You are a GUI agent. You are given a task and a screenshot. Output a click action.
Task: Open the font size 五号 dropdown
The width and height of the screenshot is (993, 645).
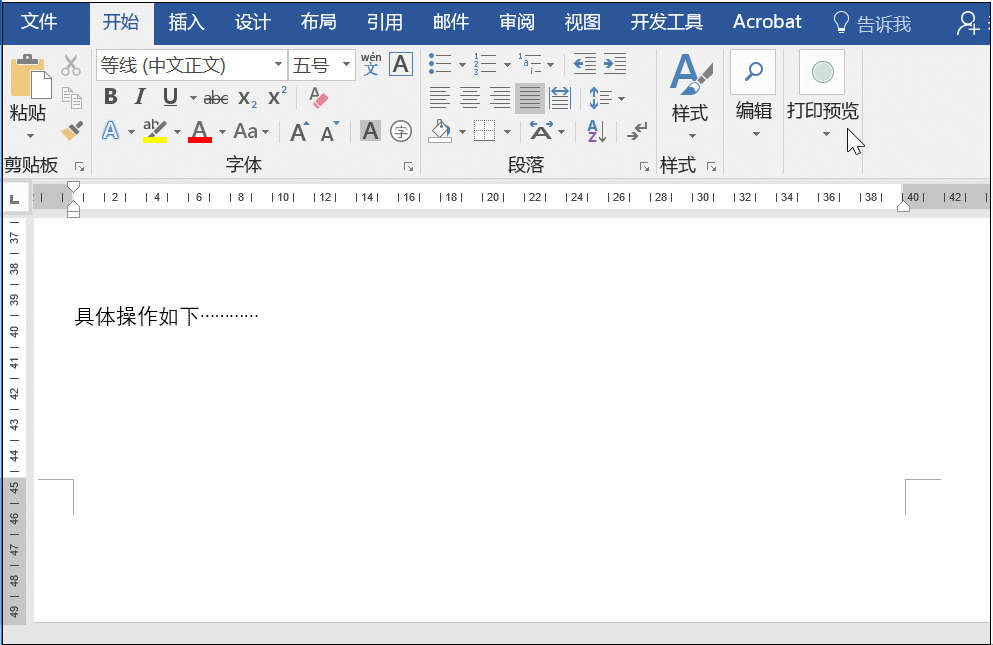coord(347,66)
